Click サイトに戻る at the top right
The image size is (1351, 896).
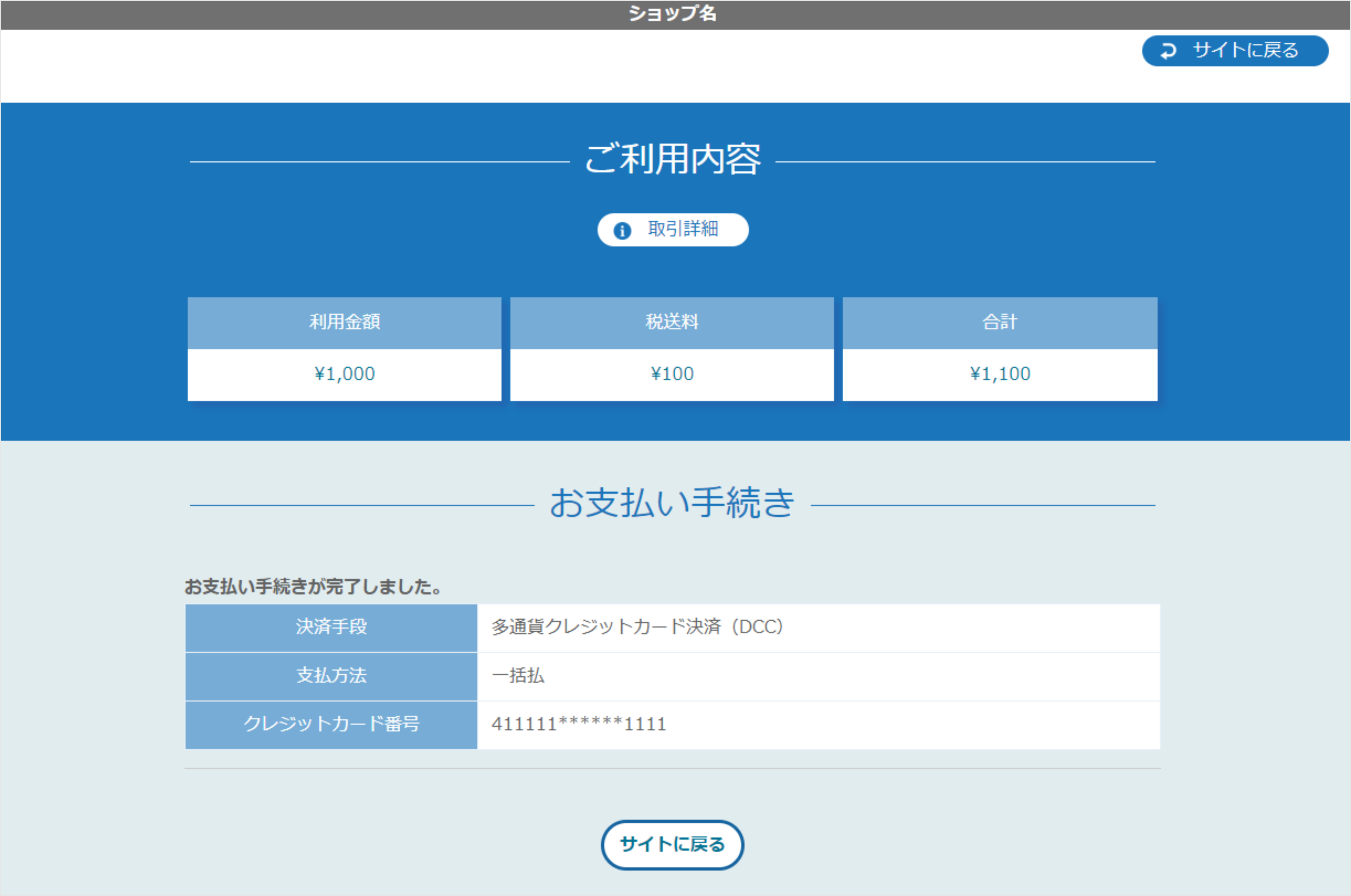pos(1234,51)
